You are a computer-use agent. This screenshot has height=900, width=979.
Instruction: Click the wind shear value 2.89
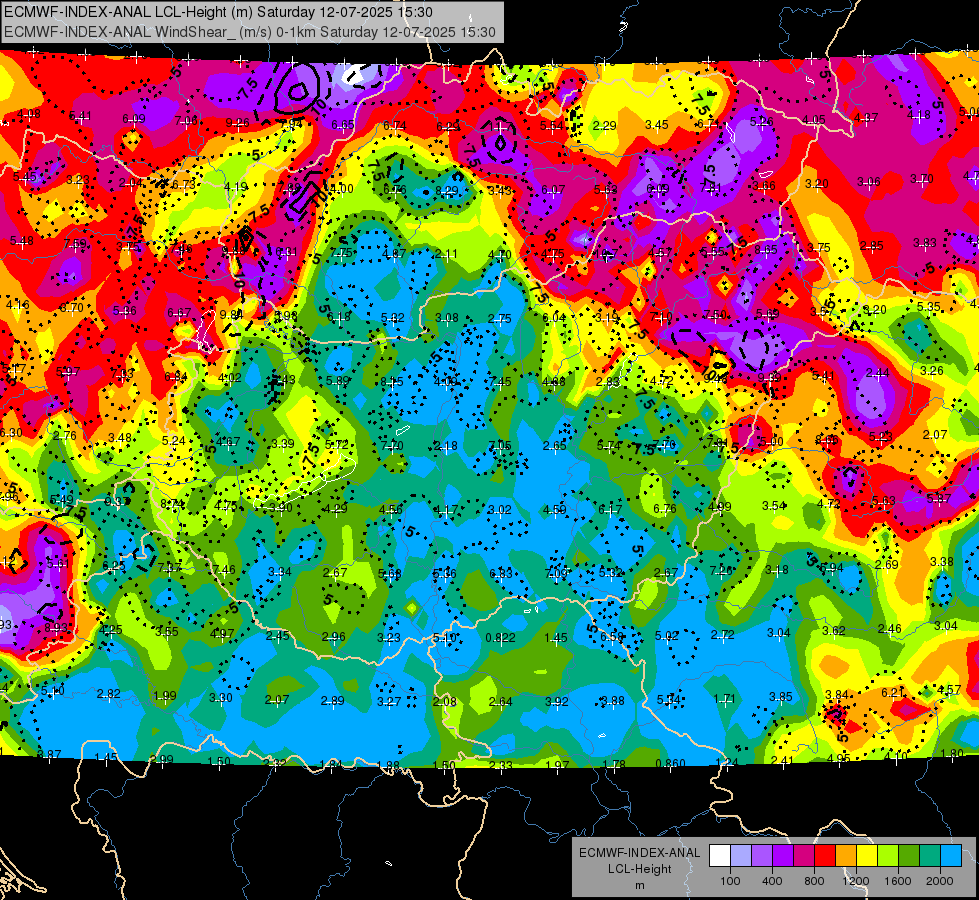coord(332,701)
